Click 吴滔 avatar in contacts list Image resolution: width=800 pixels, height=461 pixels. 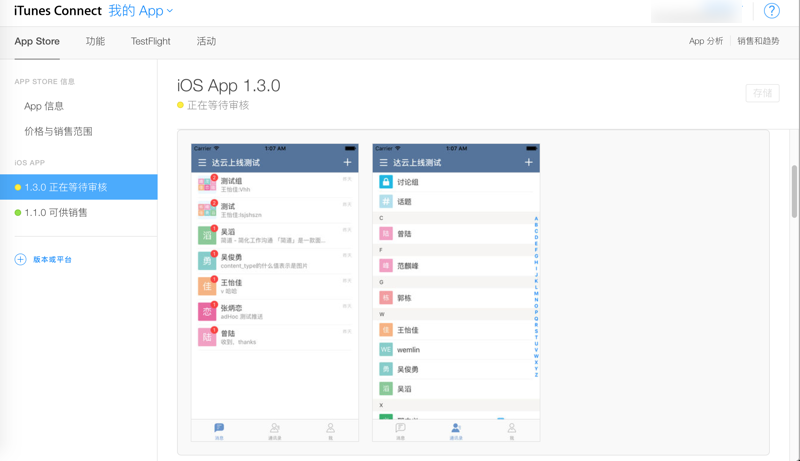click(386, 389)
